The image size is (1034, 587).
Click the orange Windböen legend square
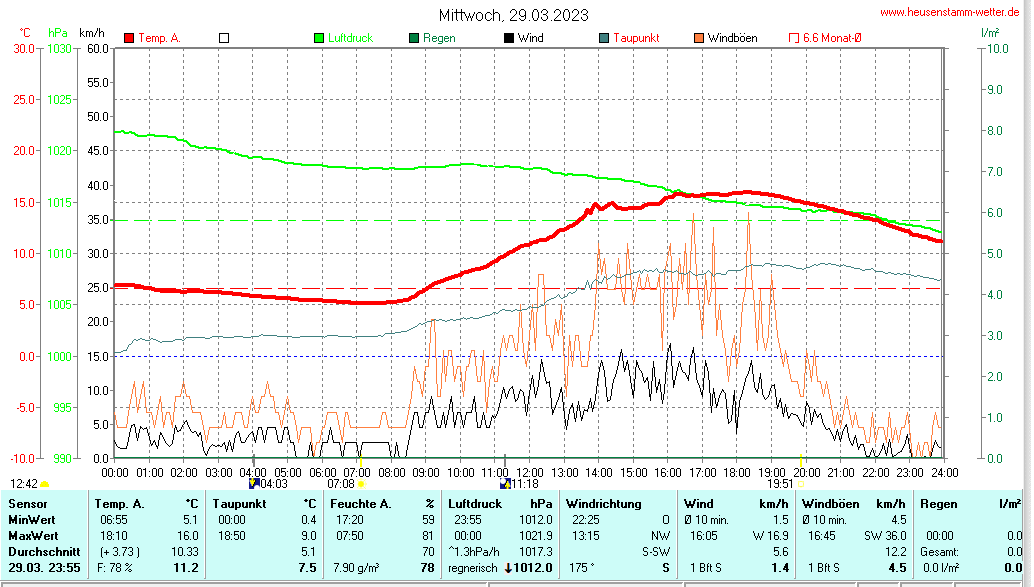tap(698, 38)
